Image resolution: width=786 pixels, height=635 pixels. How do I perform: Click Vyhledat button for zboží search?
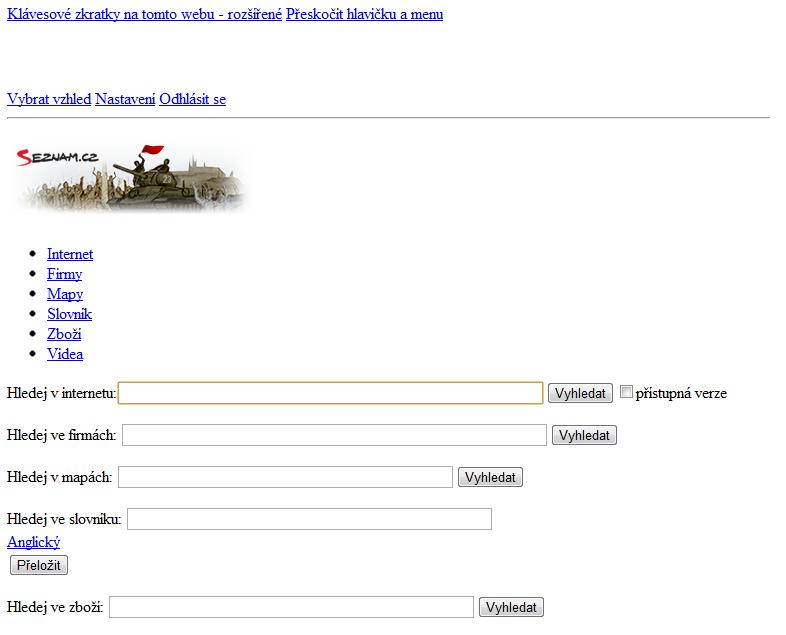click(x=511, y=607)
